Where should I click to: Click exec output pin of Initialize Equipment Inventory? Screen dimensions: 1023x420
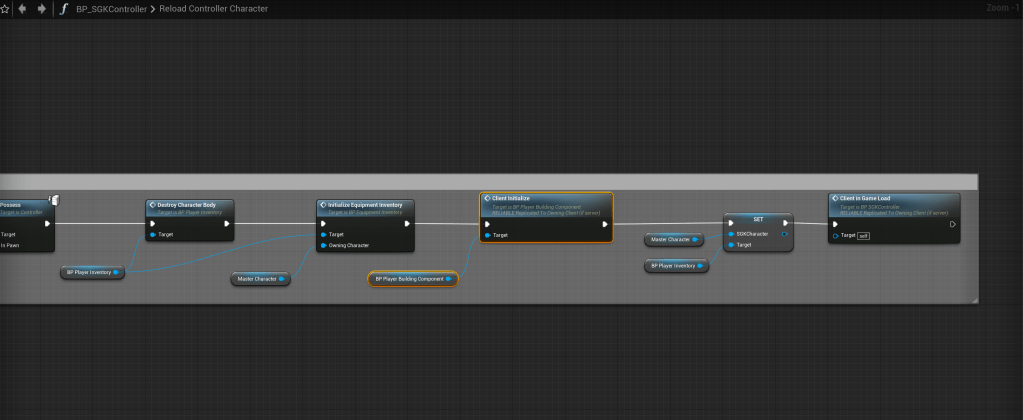[x=406, y=224]
